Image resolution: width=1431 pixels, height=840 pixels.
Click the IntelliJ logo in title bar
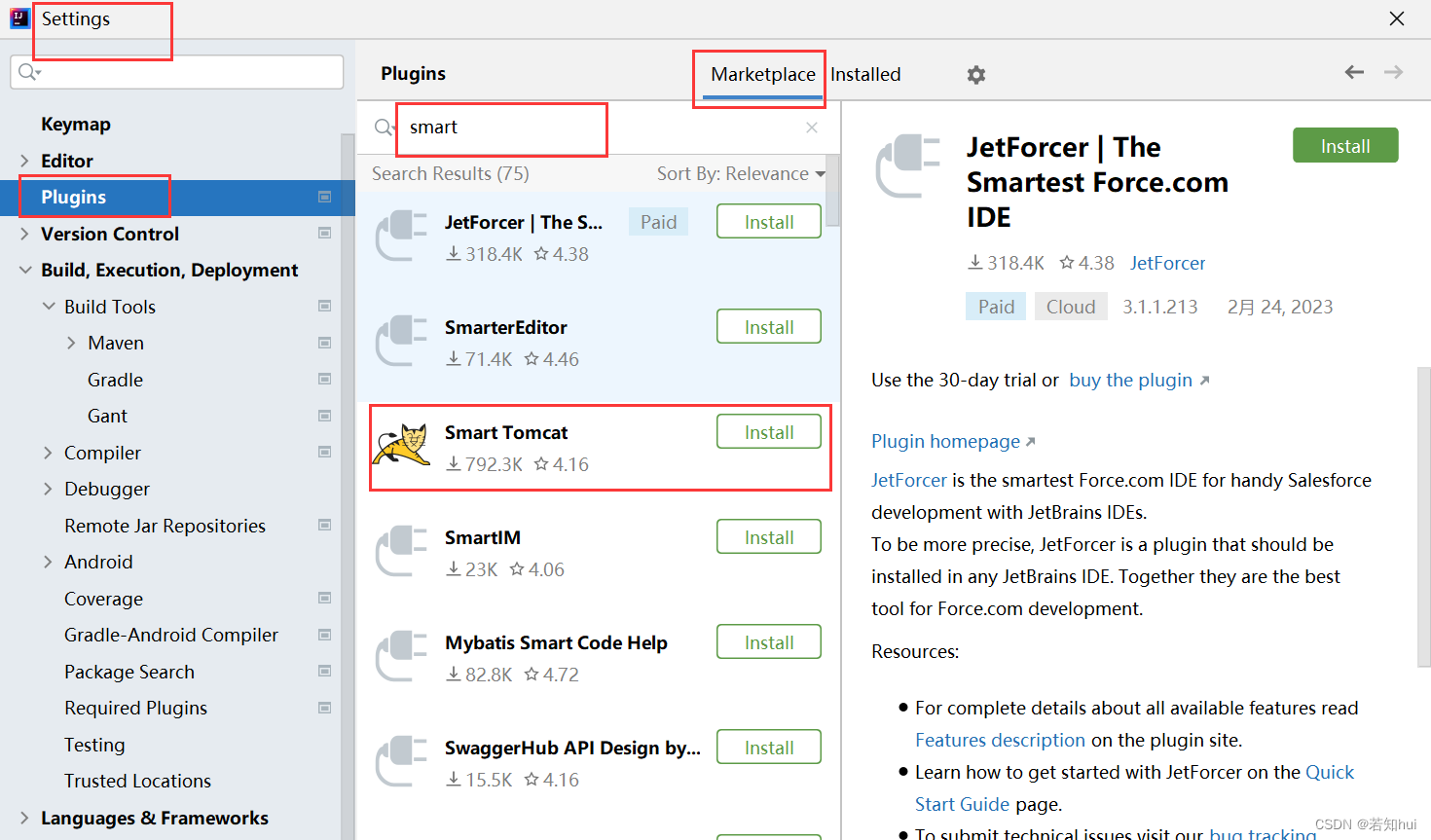pyautogui.click(x=19, y=18)
